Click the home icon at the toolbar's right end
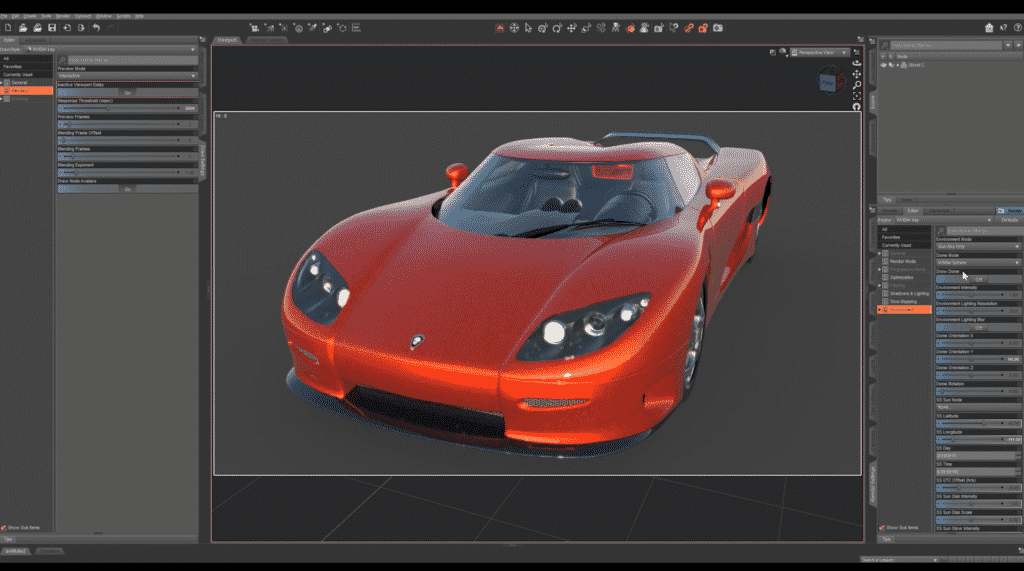Image resolution: width=1024 pixels, height=571 pixels. [989, 28]
